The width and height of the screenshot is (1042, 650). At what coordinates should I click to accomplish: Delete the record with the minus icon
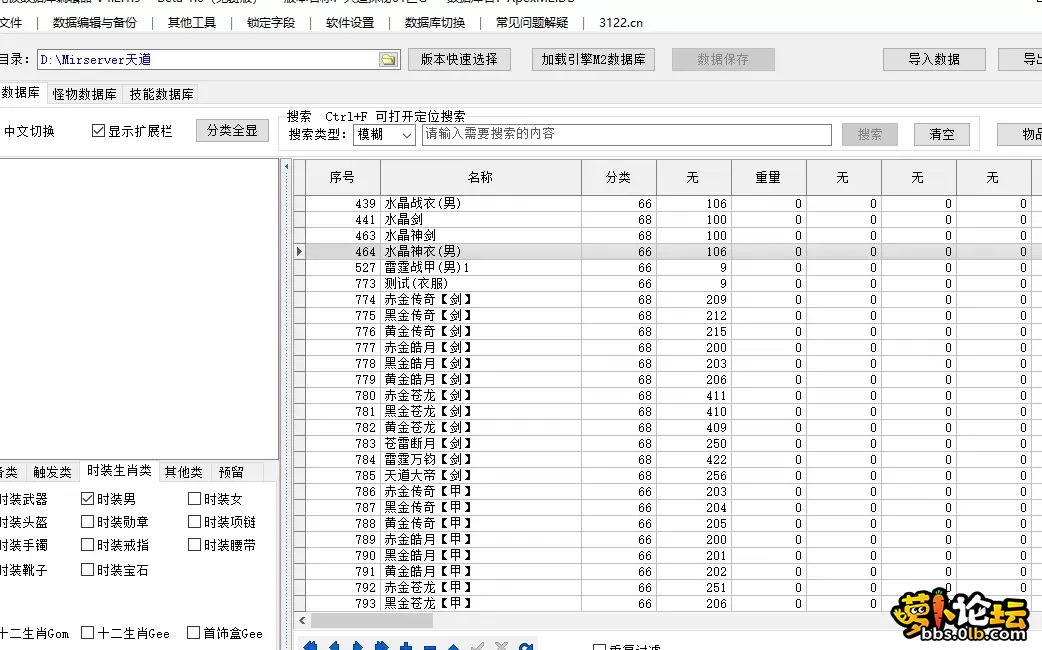click(429, 646)
